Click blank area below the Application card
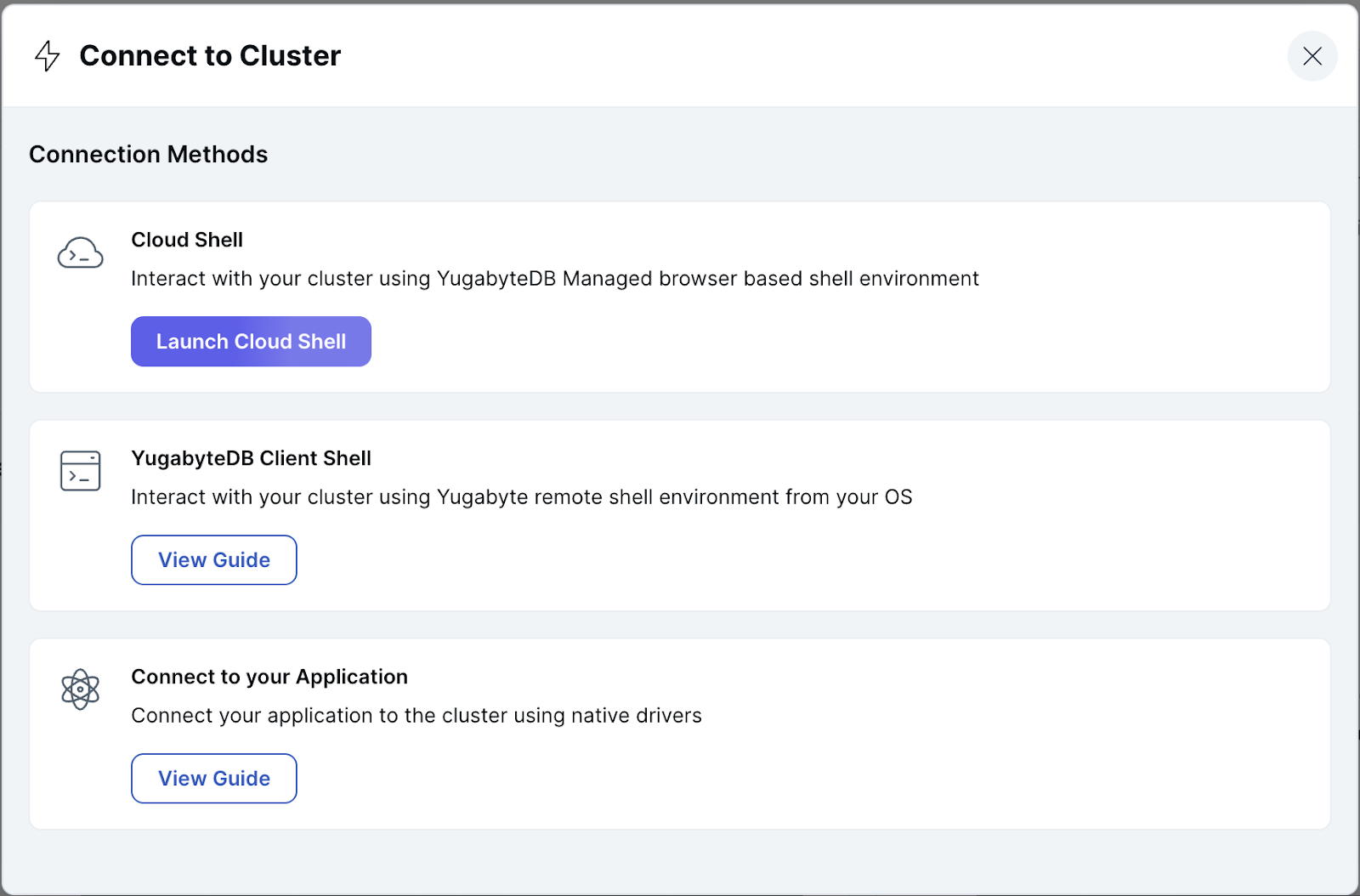This screenshot has width=1360, height=896. (680, 860)
